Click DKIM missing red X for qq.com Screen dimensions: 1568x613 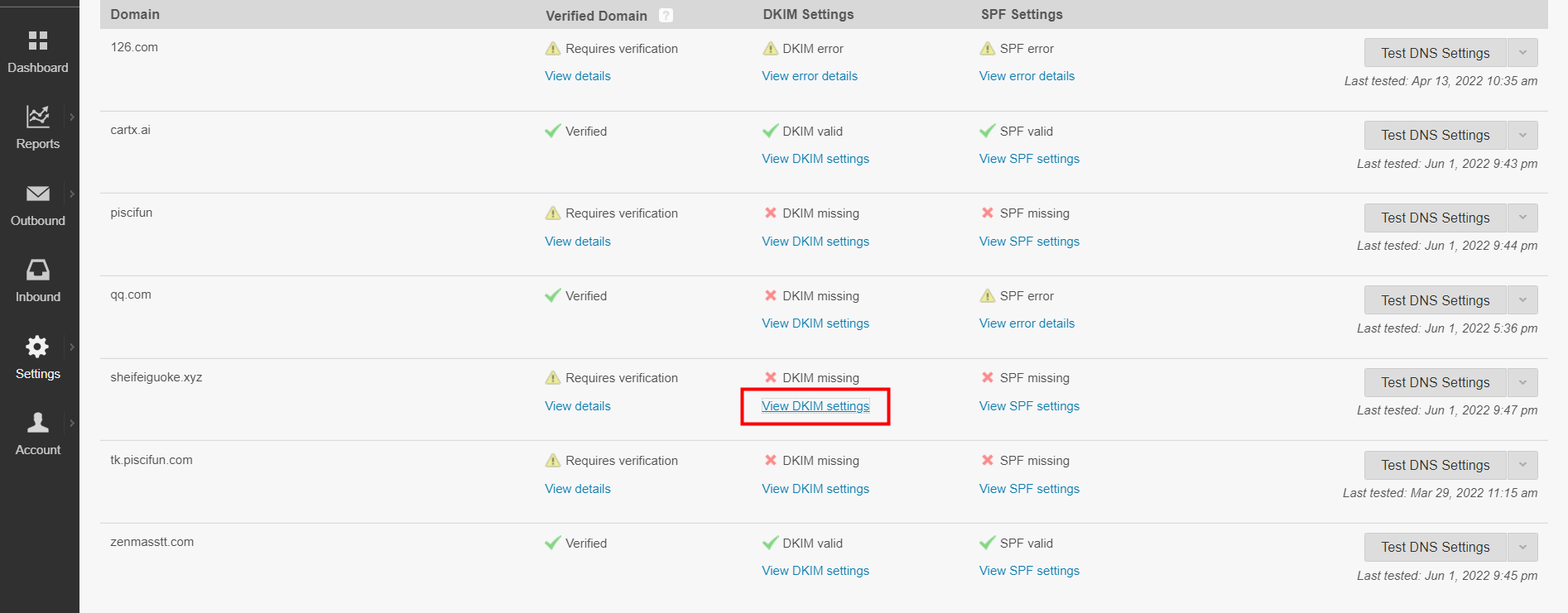tap(771, 295)
